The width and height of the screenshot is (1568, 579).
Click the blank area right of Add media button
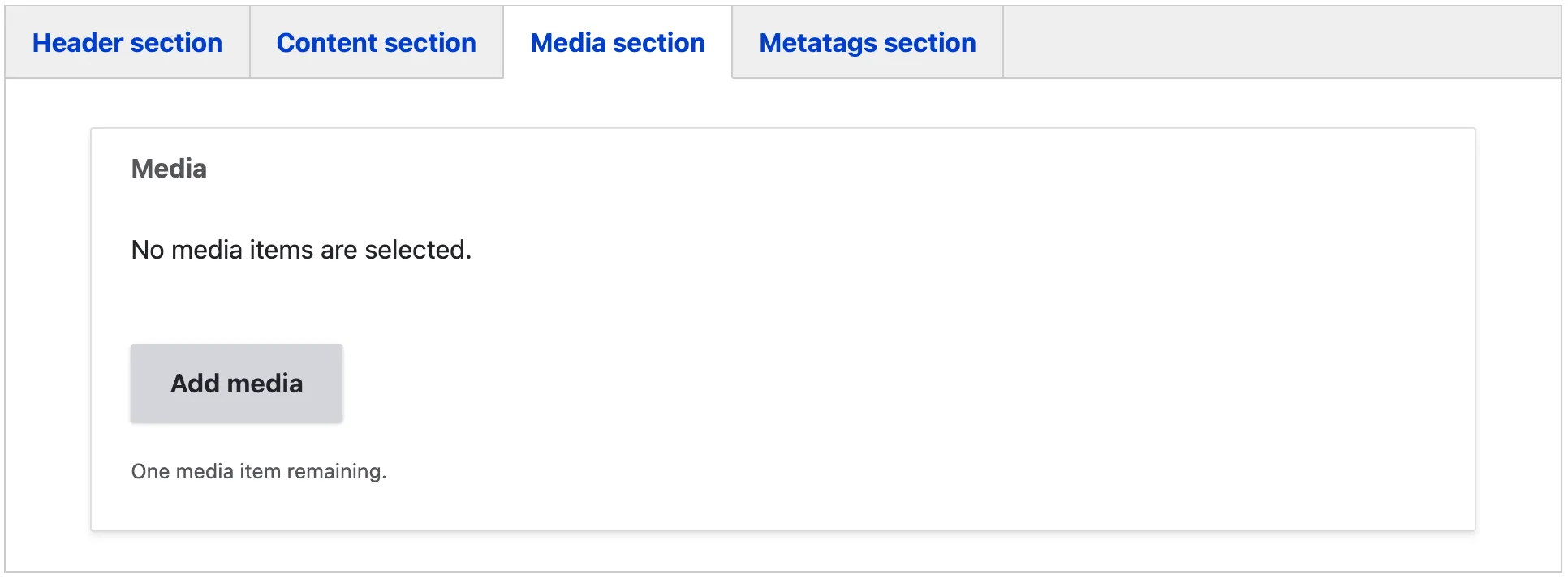(x=730, y=384)
